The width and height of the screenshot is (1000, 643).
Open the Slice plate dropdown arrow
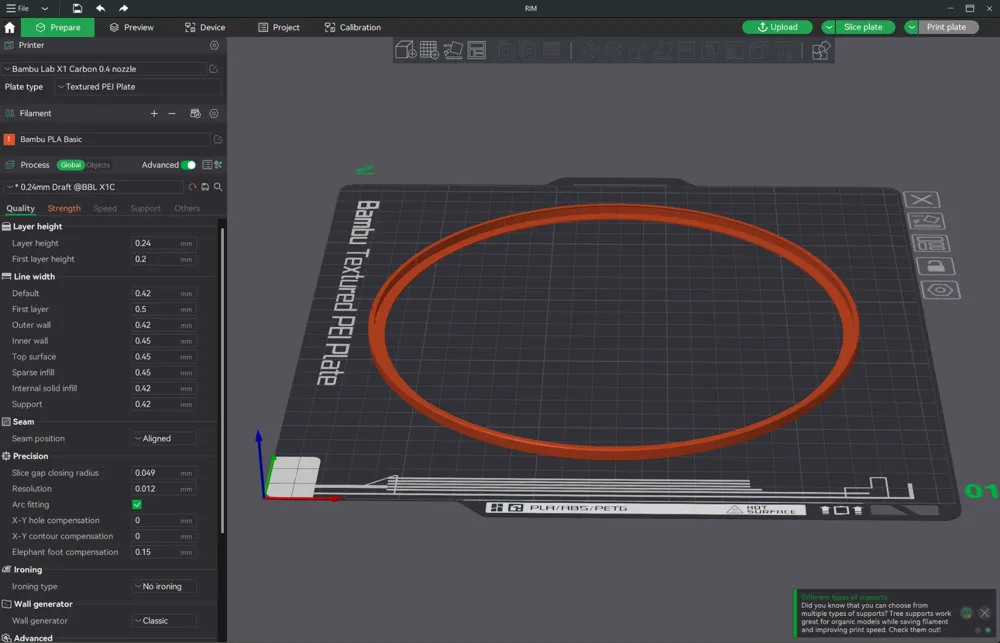(828, 27)
